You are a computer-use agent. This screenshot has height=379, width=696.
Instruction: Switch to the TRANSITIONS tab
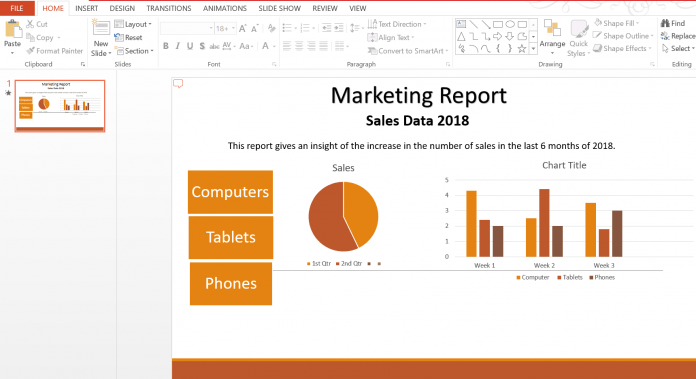169,8
